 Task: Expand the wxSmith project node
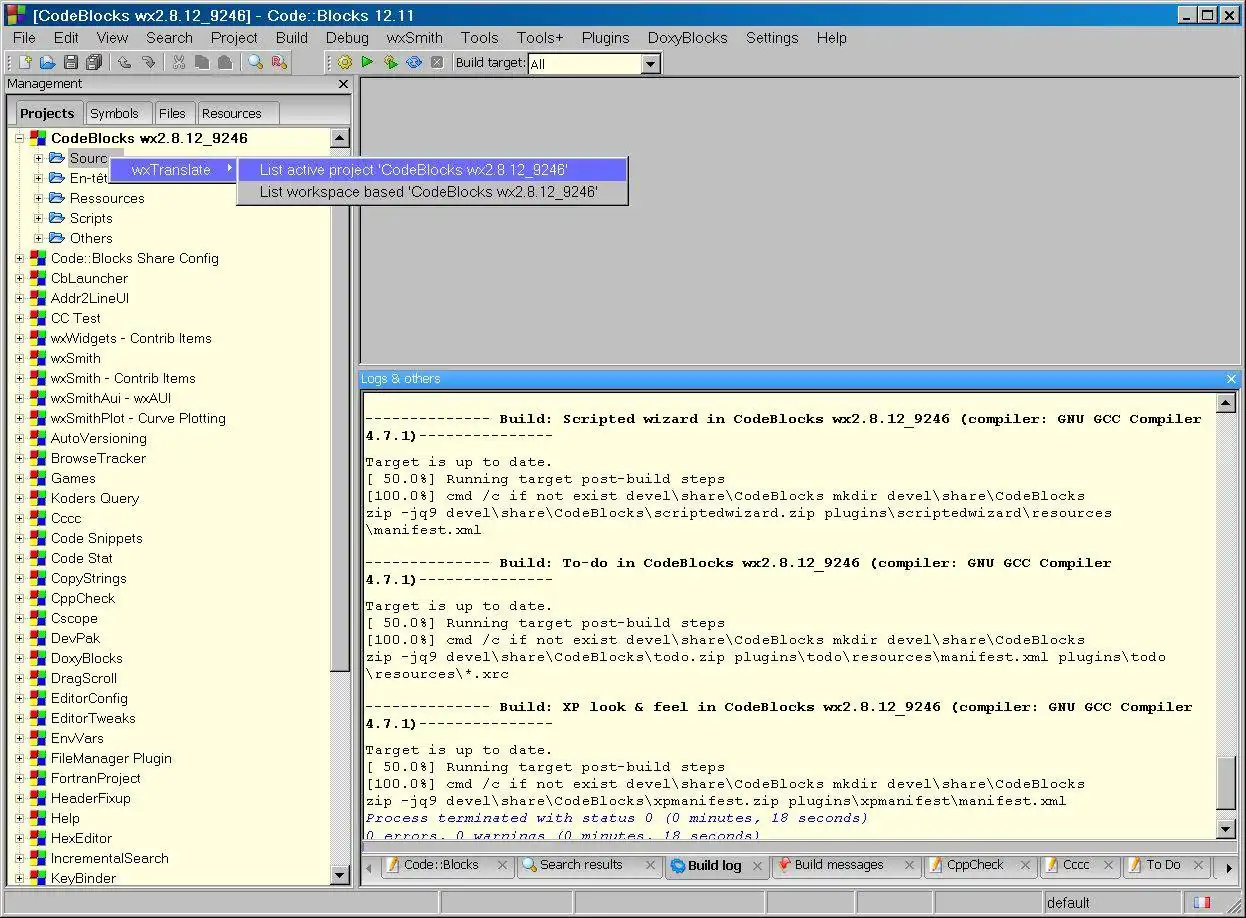[20, 358]
